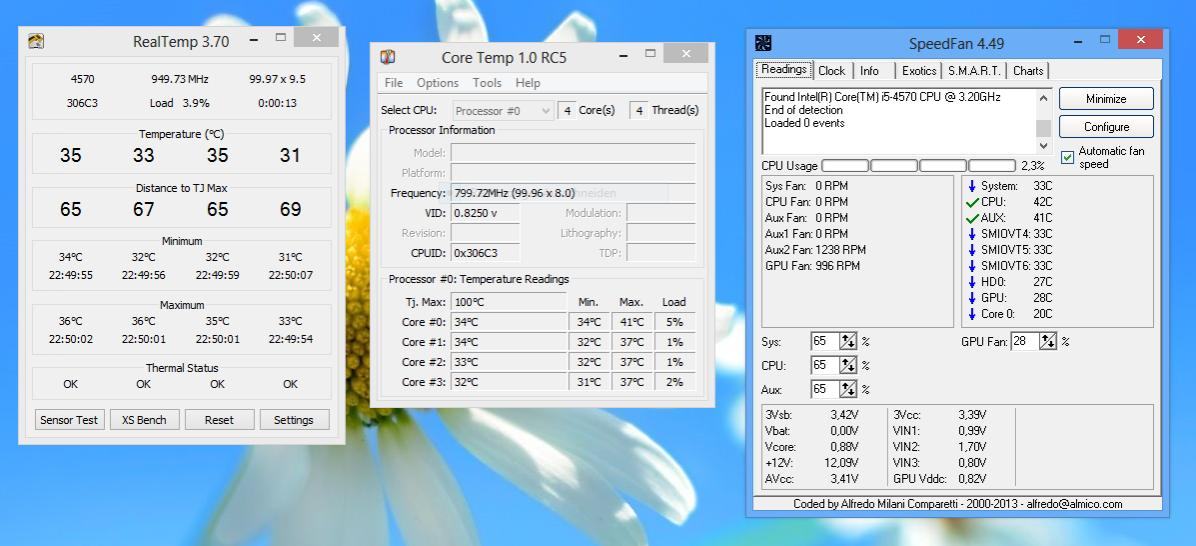Click the Vcore 0,88V voltage reading

click(x=812, y=447)
